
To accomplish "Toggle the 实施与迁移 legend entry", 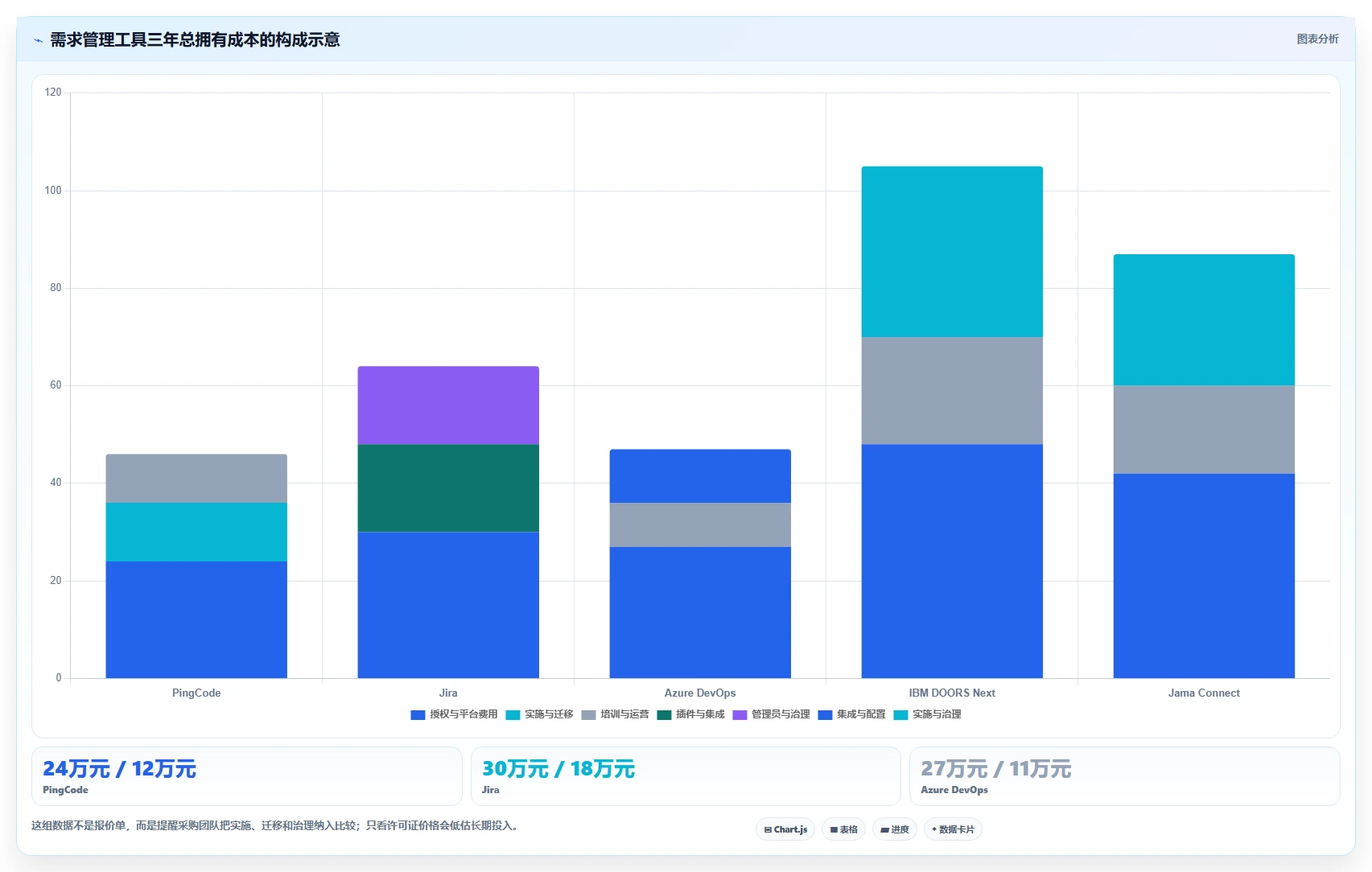I will tap(539, 714).
